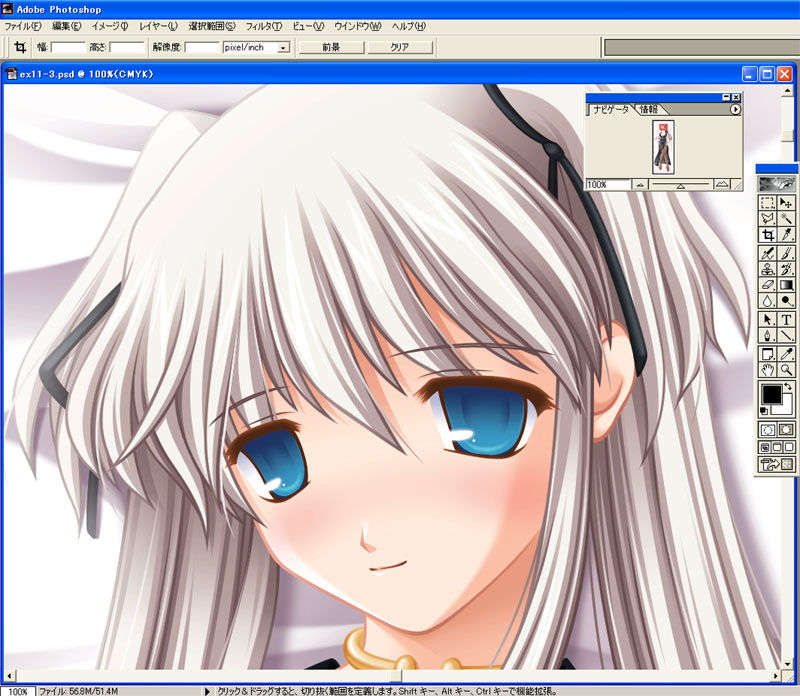Select the Blur tool
Screen dimensions: 800x696
(767, 301)
